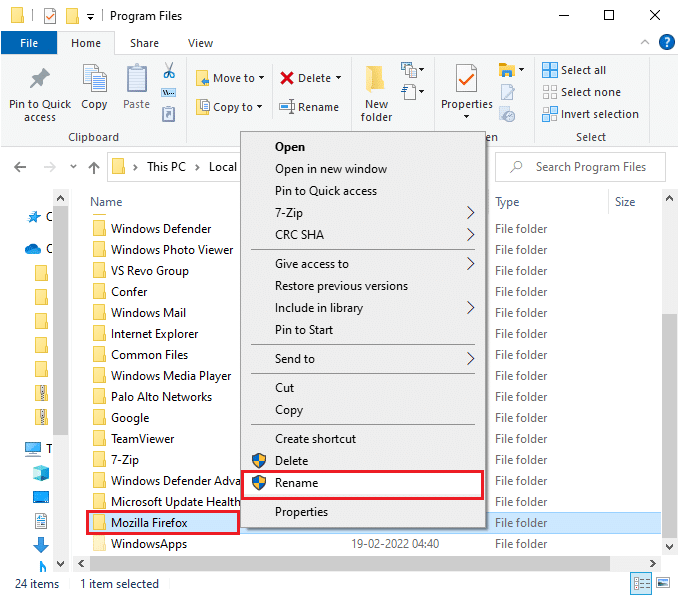680x596 pixels.
Task: Switch to Details view icon in status bar
Action: 641,583
